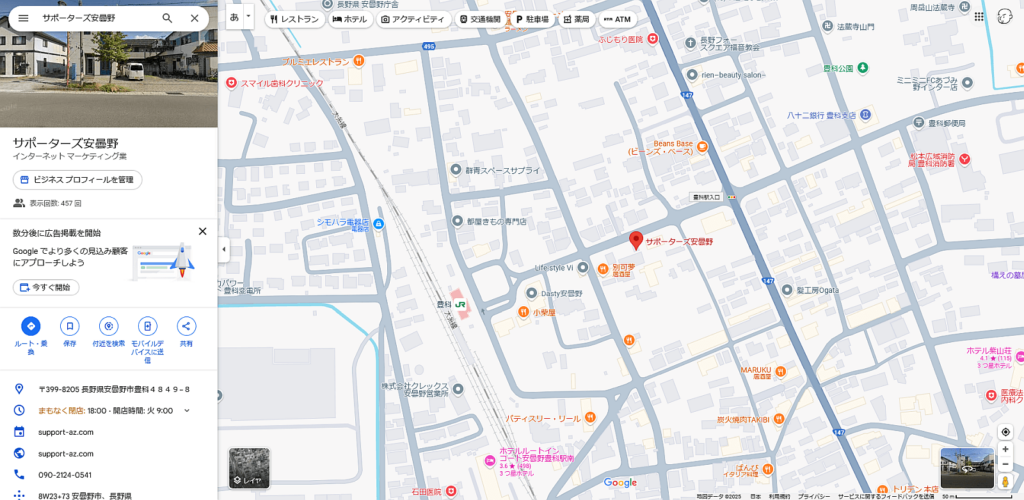This screenshot has height=500, width=1024.
Task: Select シモハラ自転車店 marker
Action: click(x=379, y=225)
